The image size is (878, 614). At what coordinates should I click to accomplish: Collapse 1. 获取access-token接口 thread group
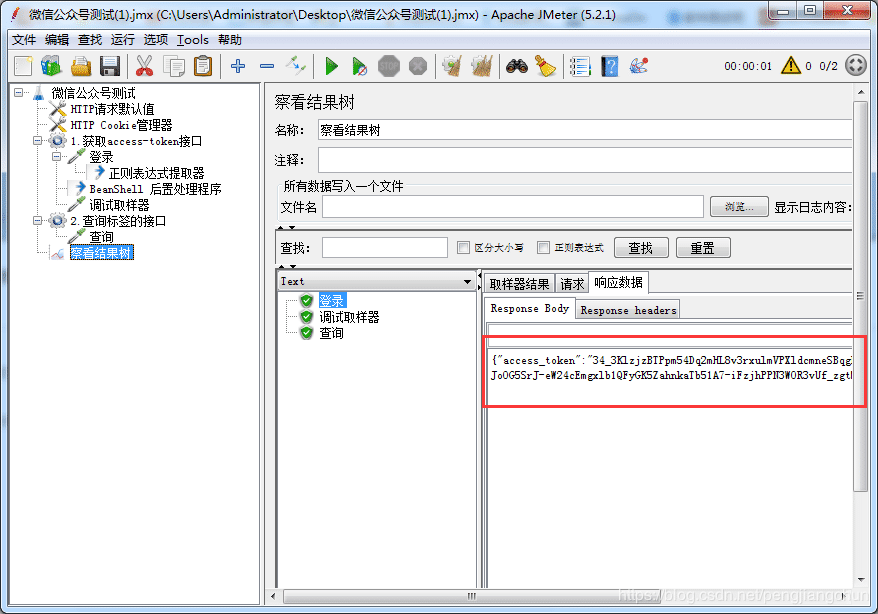coord(38,140)
